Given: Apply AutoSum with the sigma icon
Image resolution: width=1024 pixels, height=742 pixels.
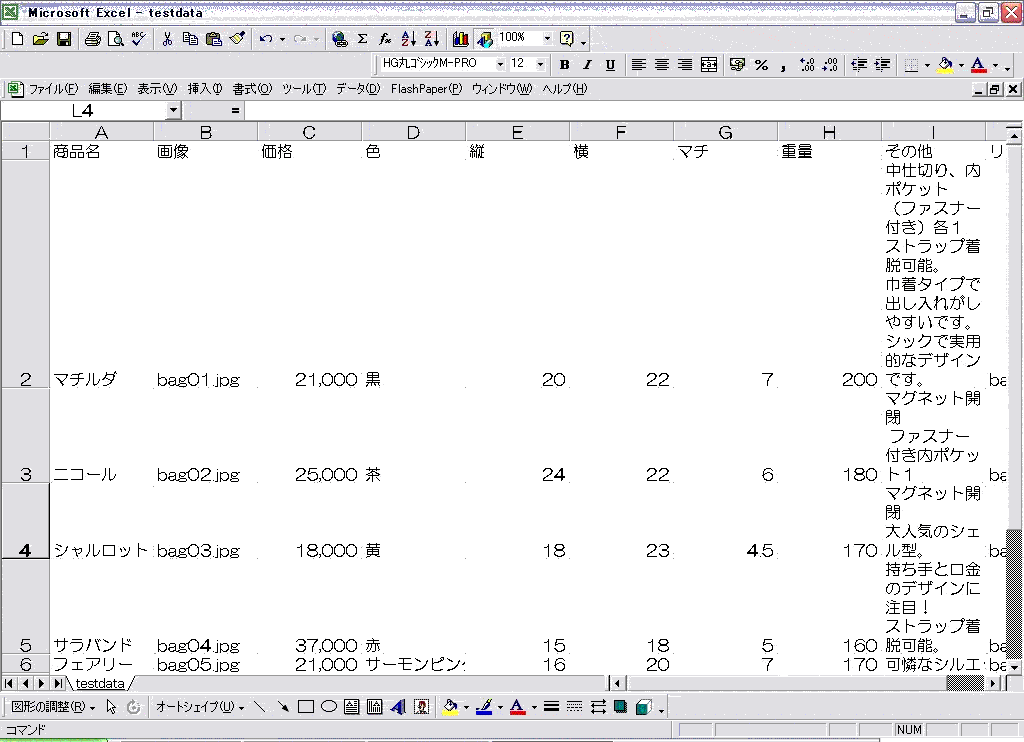Looking at the screenshot, I should (362, 39).
